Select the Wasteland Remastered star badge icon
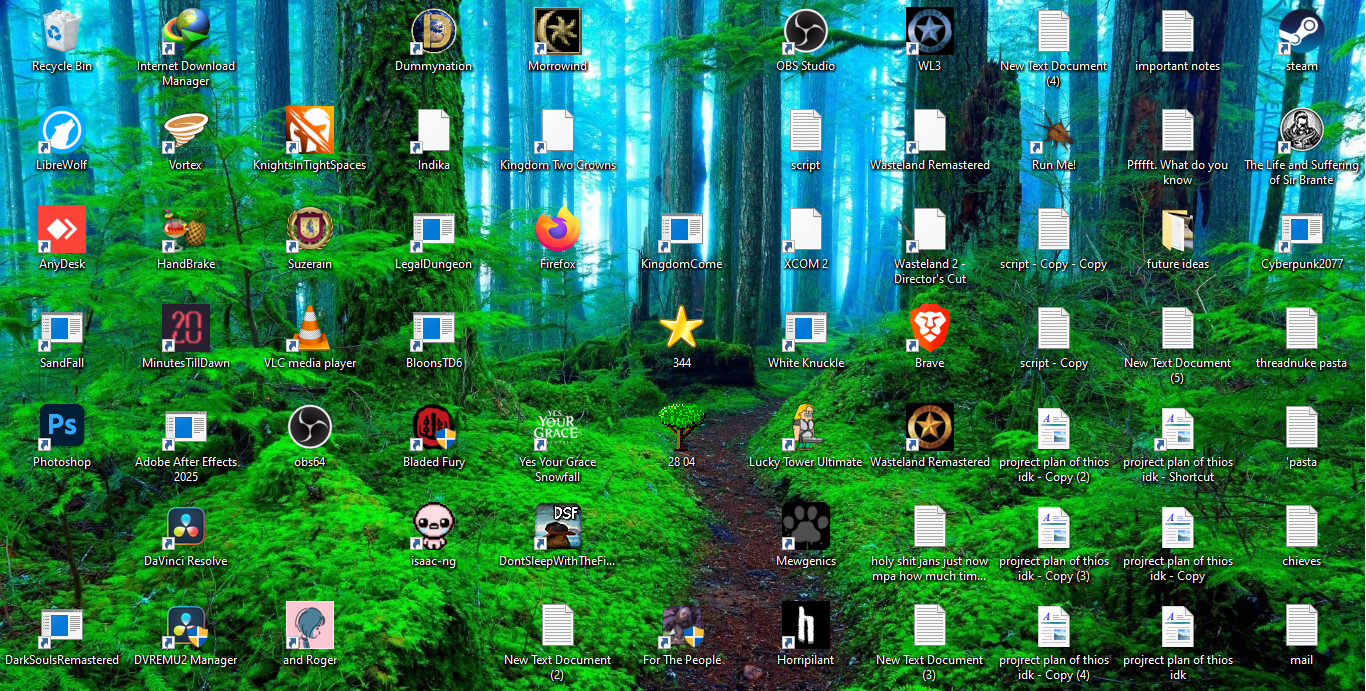 pyautogui.click(x=930, y=427)
